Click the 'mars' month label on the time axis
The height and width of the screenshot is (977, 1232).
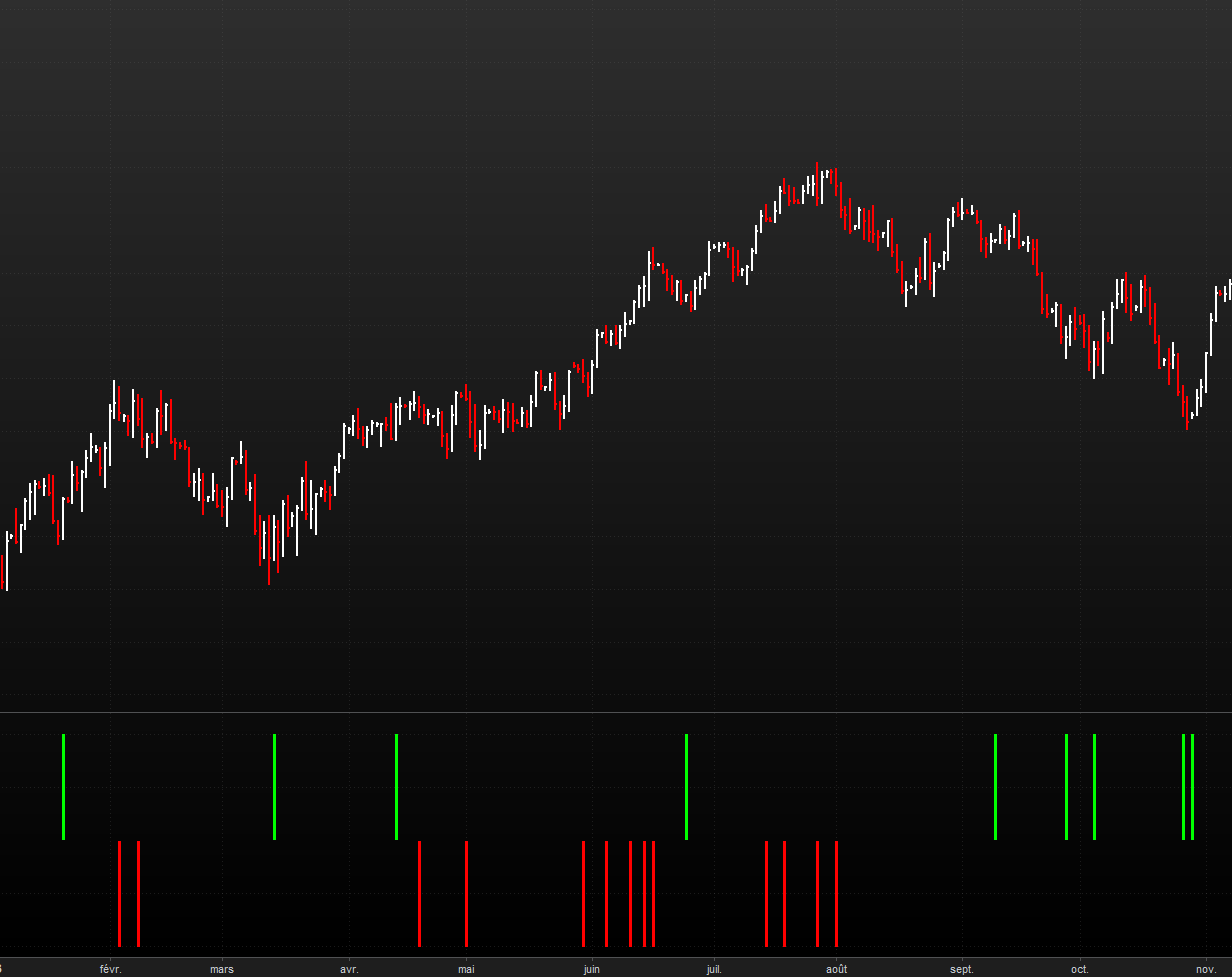[x=222, y=969]
